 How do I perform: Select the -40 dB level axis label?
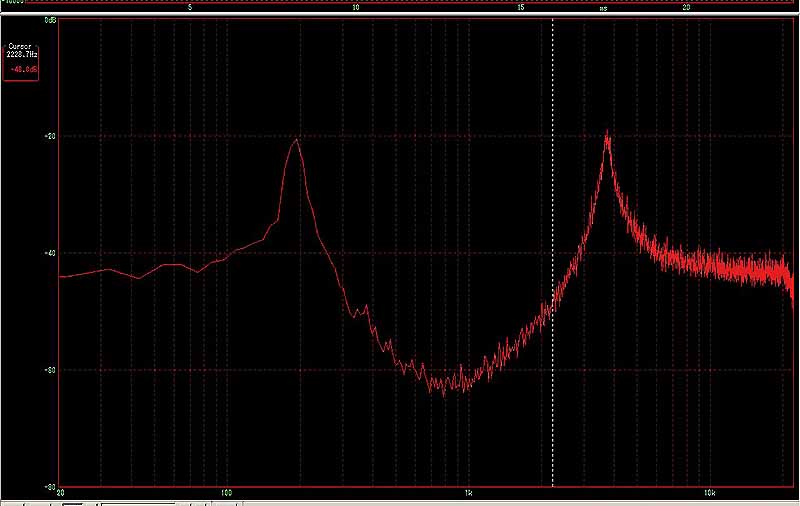click(x=49, y=253)
